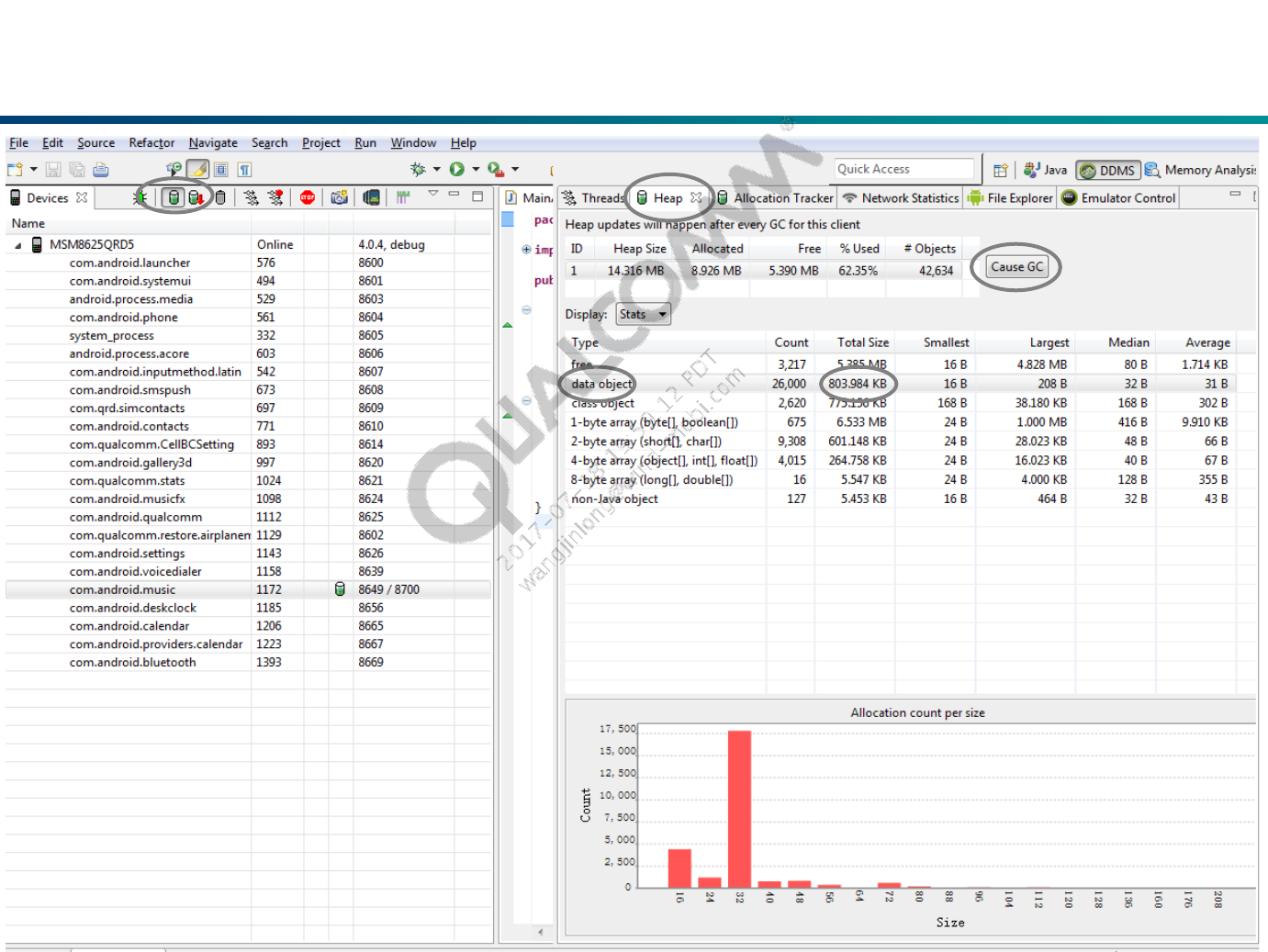The image size is (1268, 952).
Task: Click the New file toolbar icon
Action: point(15,170)
